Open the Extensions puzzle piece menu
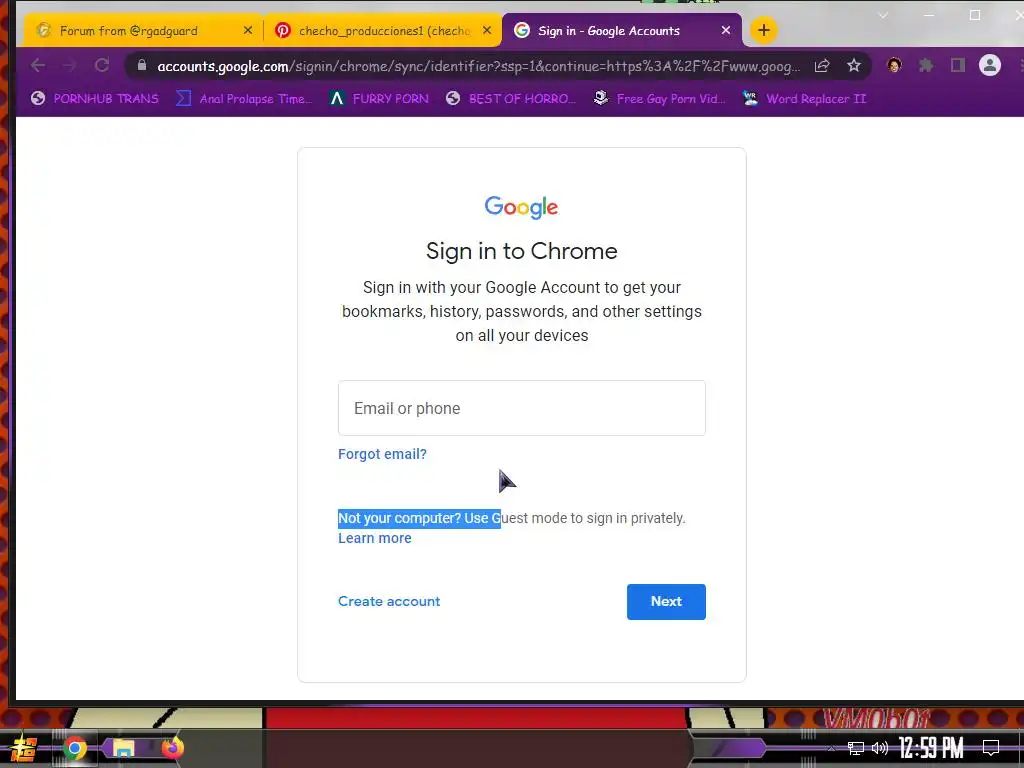 click(926, 65)
